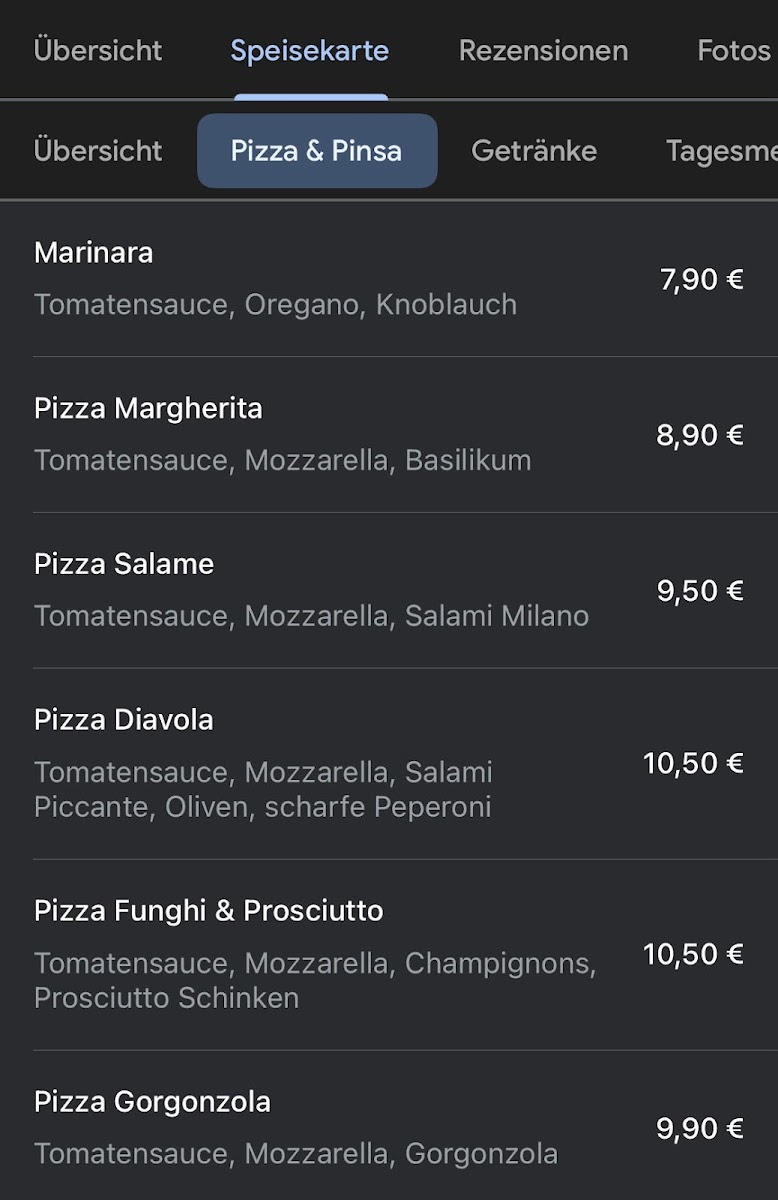
Task: Switch to the top Übersicht tab
Action: [98, 50]
